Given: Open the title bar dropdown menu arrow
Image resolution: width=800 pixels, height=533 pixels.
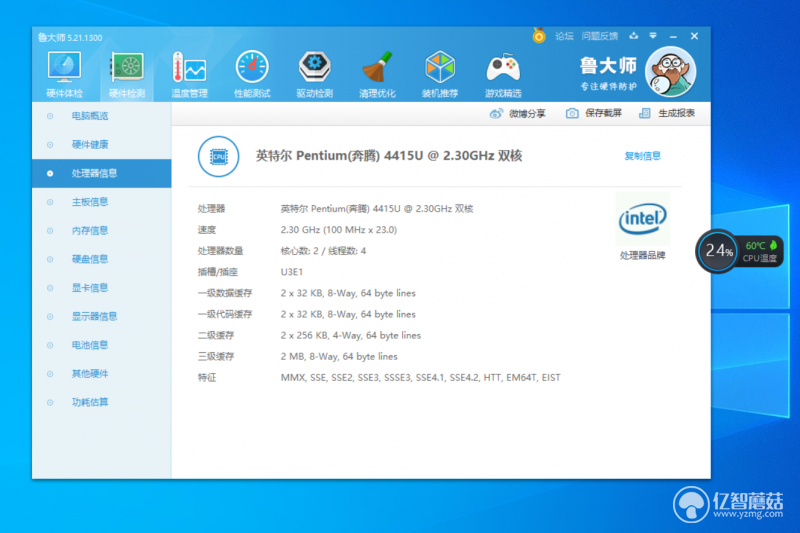Looking at the screenshot, I should (653, 36).
